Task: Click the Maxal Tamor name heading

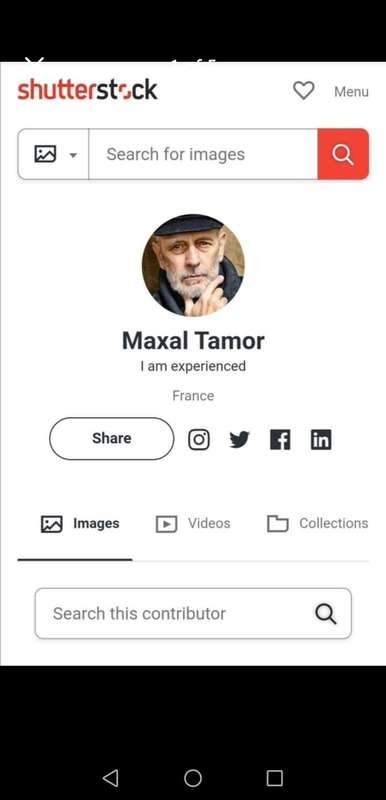Action: click(x=193, y=340)
